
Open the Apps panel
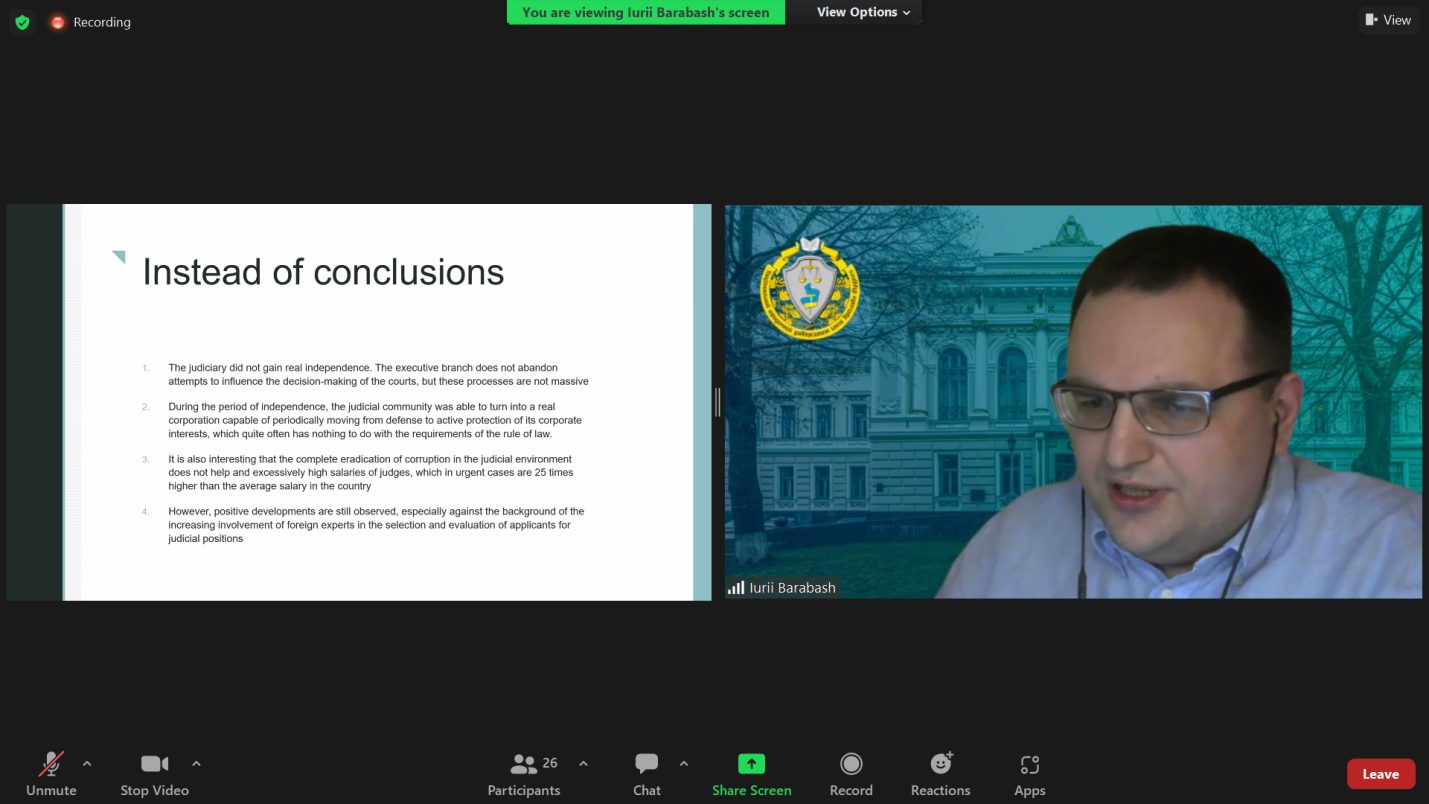[1029, 773]
